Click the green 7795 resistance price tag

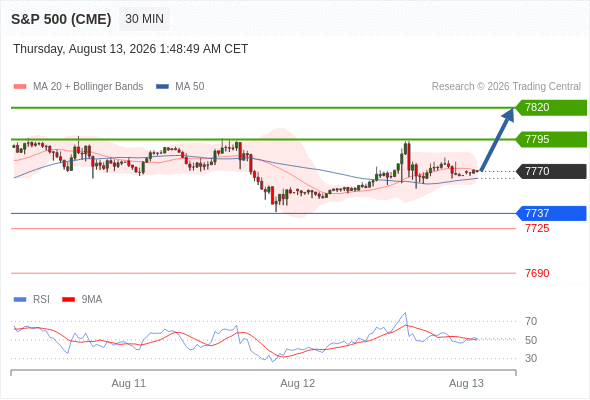551,140
